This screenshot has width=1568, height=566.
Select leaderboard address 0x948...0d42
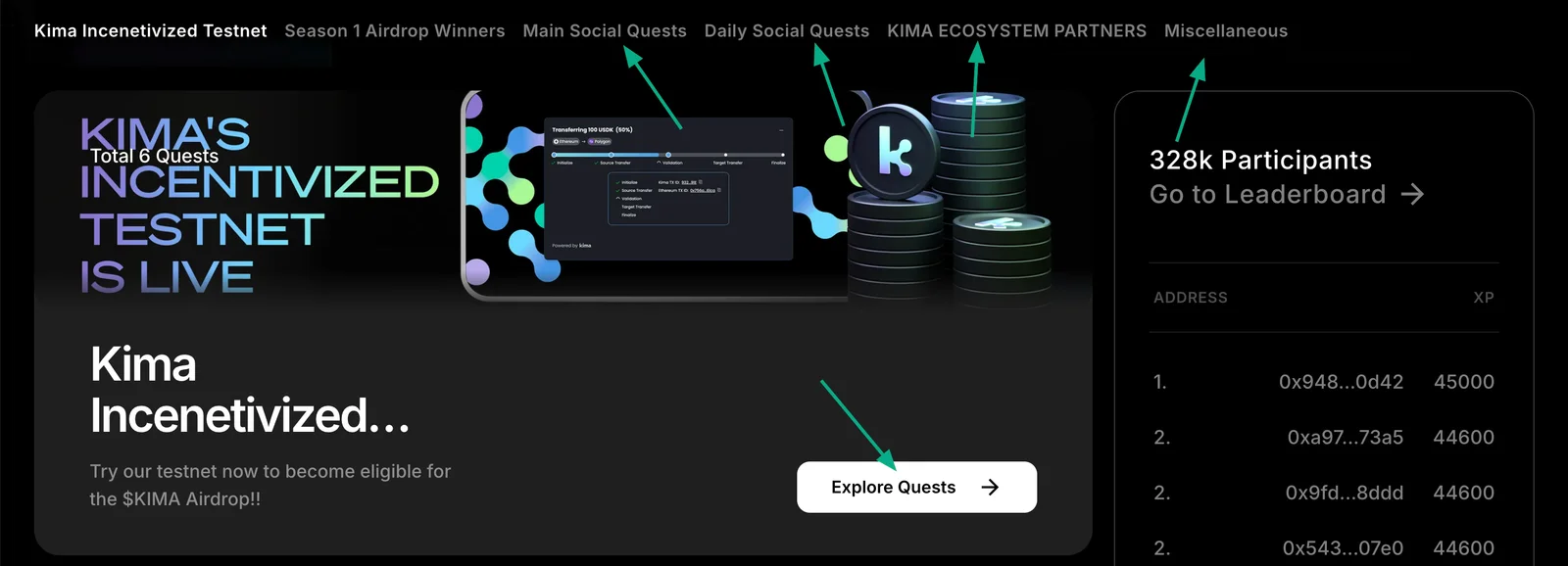pos(1341,382)
